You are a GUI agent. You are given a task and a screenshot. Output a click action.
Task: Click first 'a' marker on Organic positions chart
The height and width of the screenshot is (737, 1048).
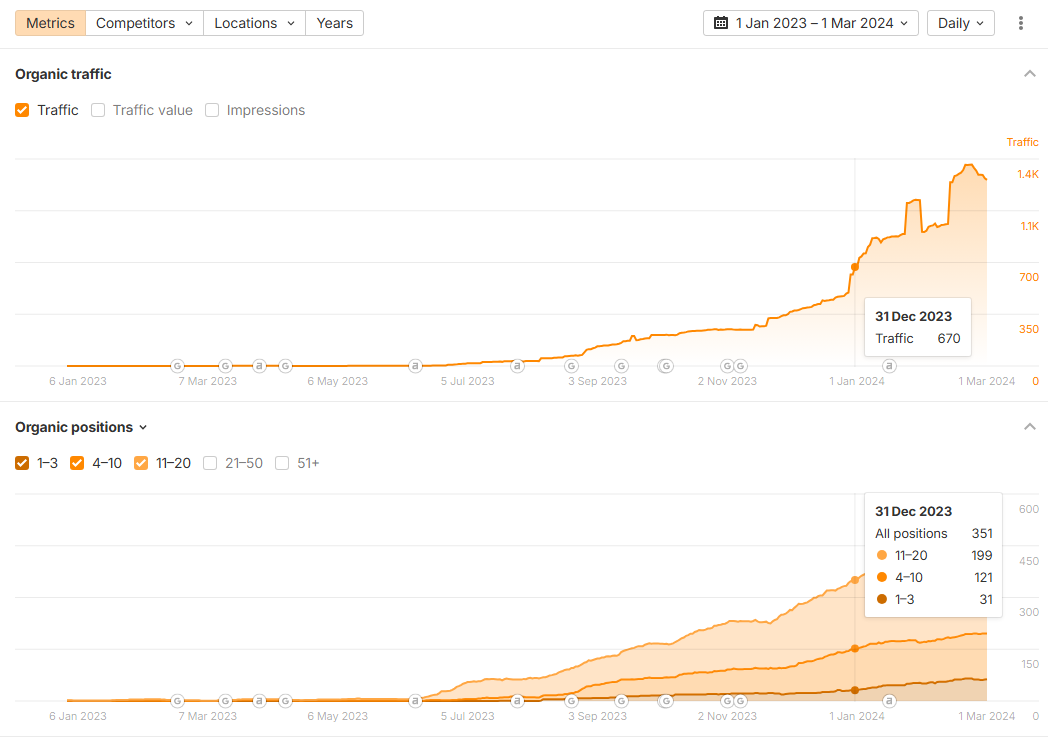coord(259,701)
